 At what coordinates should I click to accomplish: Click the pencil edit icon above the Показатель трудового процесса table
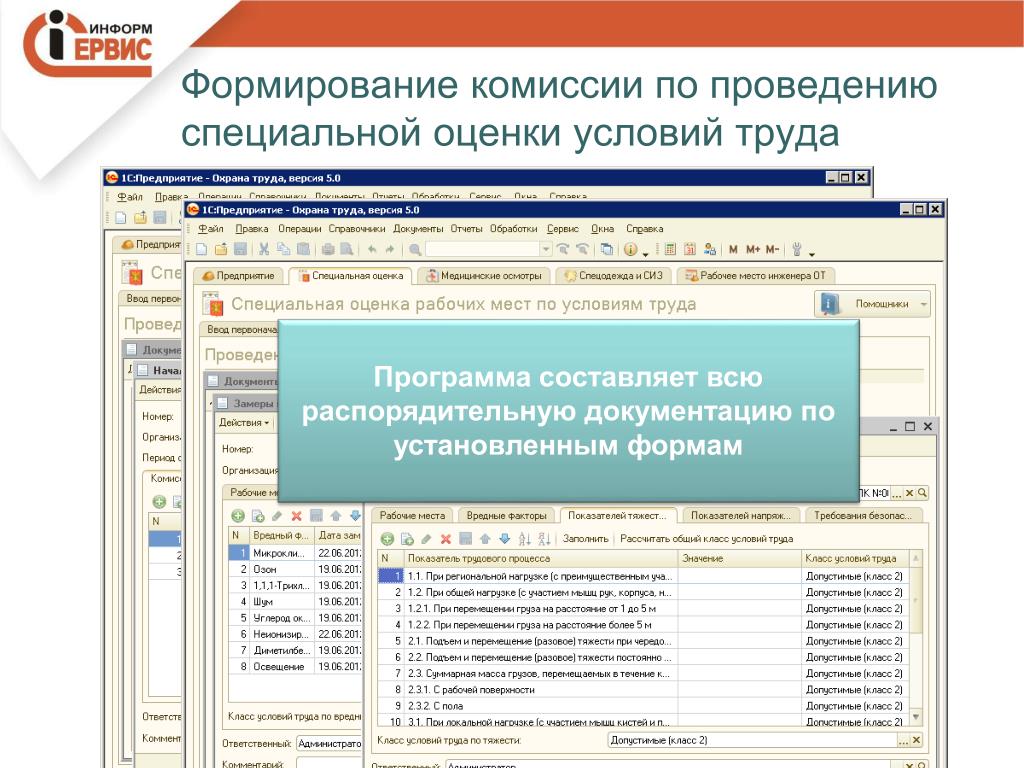coord(426,539)
